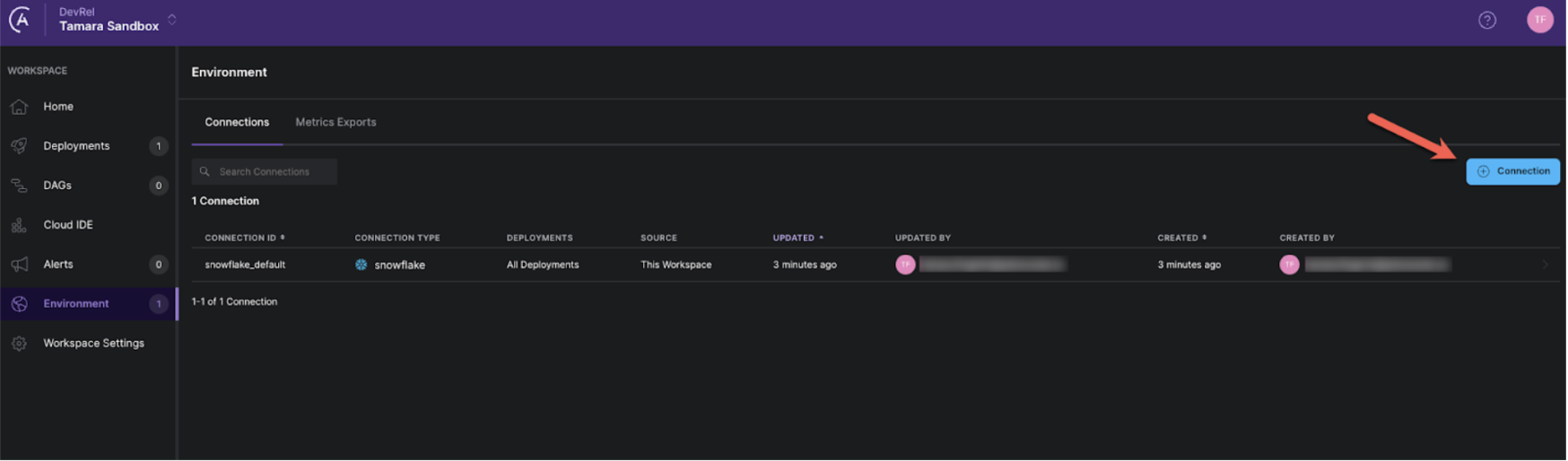The image size is (1568, 461).
Task: Open the snowflake_default connection
Action: 245,265
